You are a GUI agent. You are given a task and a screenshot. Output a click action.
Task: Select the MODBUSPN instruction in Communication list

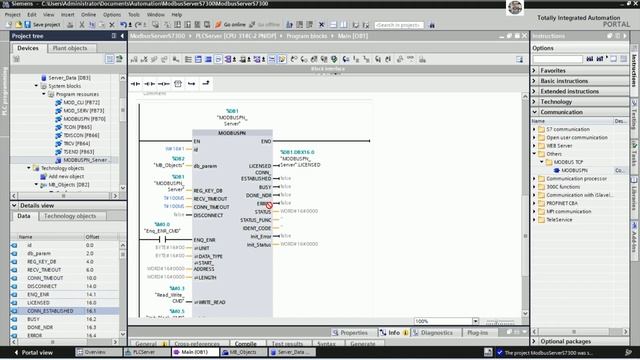574,171
